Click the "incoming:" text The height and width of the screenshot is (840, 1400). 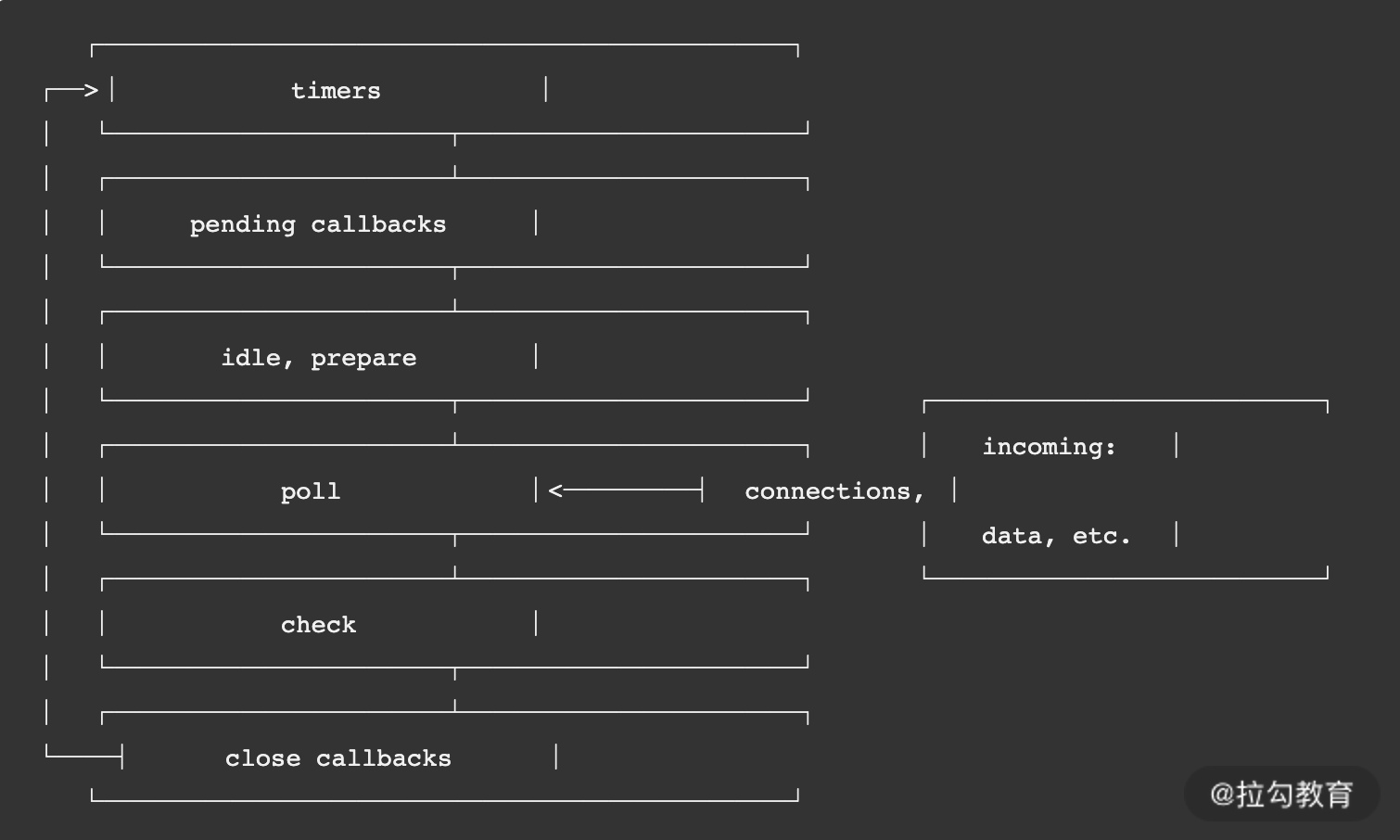[x=1049, y=447]
